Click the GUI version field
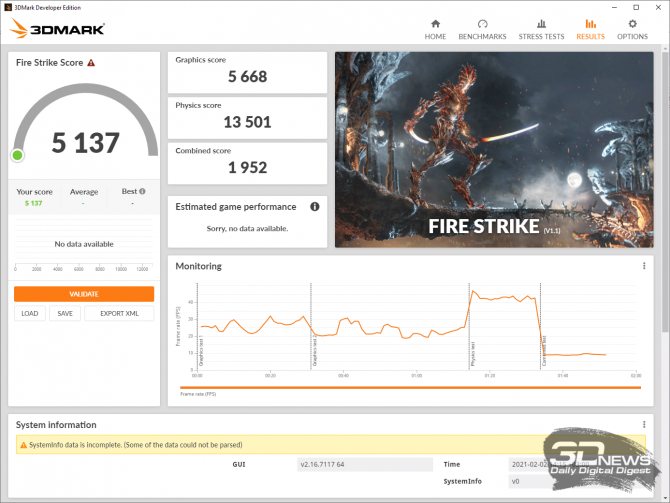670x503 pixels. click(365, 465)
